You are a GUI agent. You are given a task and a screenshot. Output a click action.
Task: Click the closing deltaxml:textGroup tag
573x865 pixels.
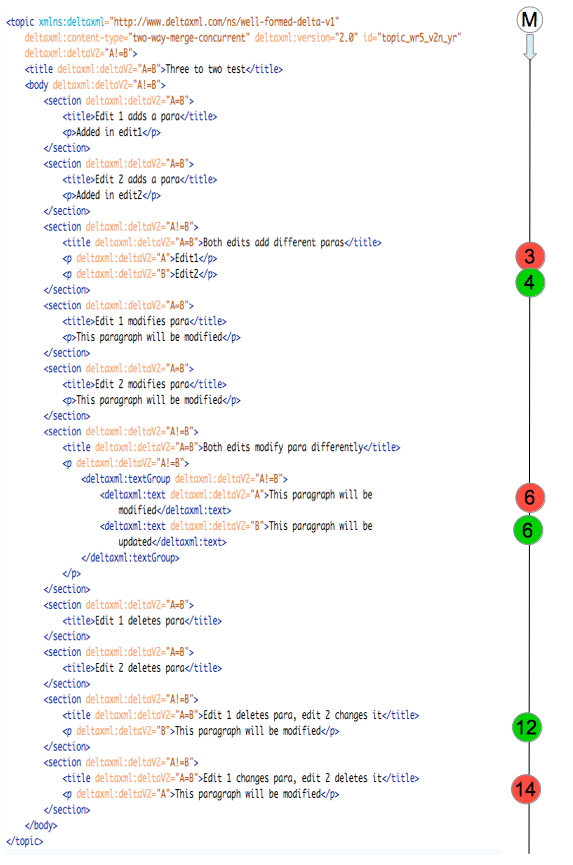point(130,558)
